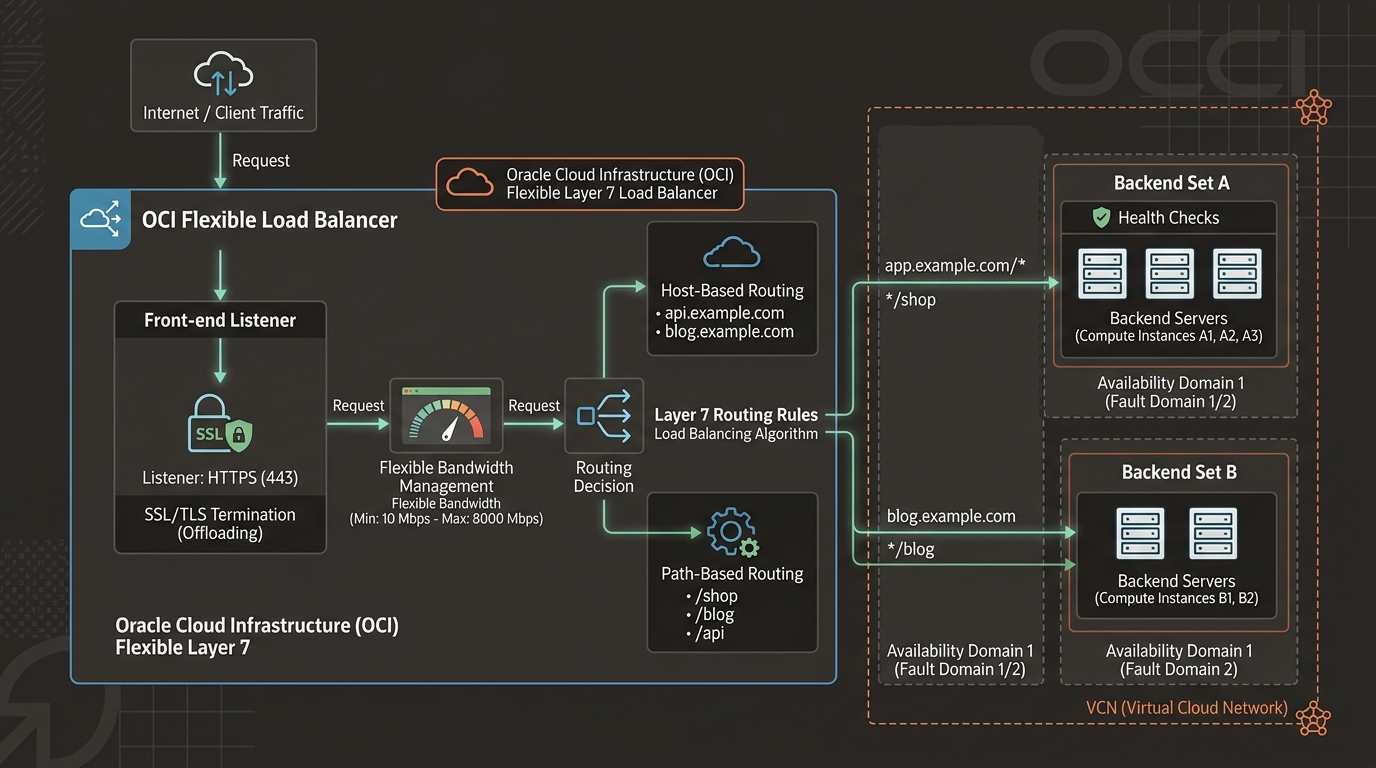Click the Routing Decision branching arrows icon
1376x768 pixels.
click(603, 416)
